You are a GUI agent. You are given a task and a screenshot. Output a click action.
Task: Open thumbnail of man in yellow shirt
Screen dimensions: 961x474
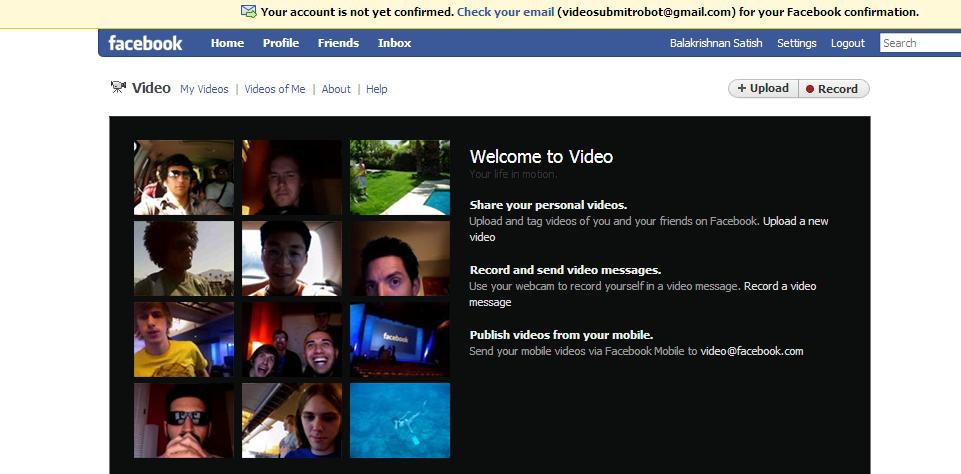184,339
